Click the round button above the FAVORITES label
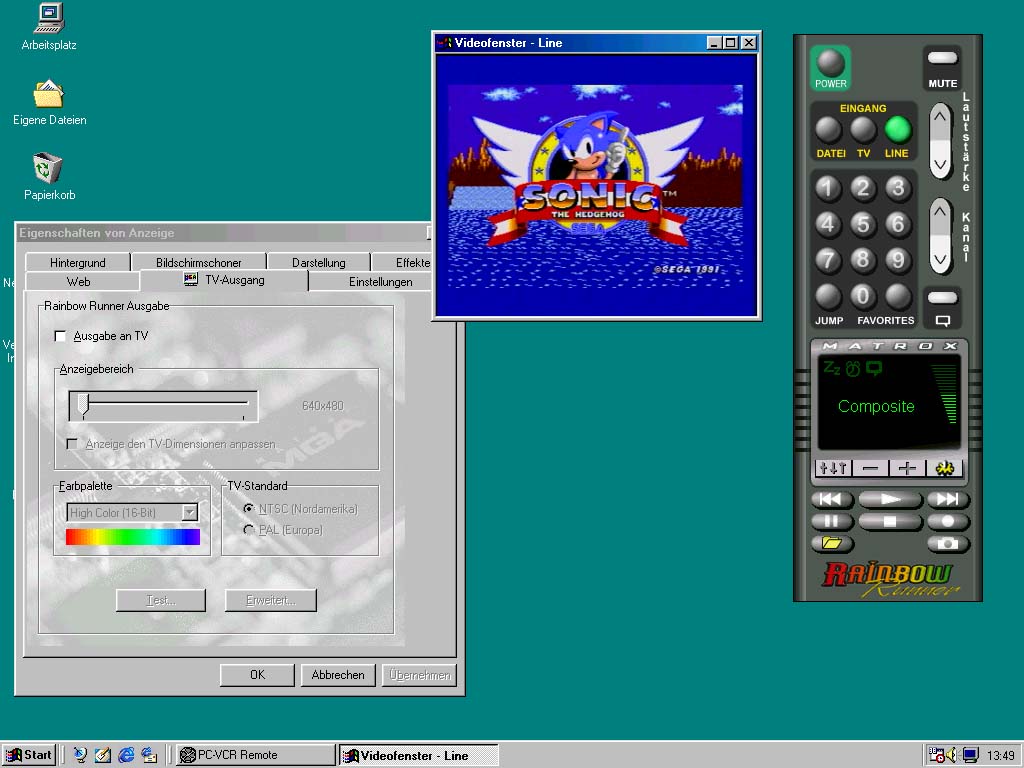 click(898, 296)
